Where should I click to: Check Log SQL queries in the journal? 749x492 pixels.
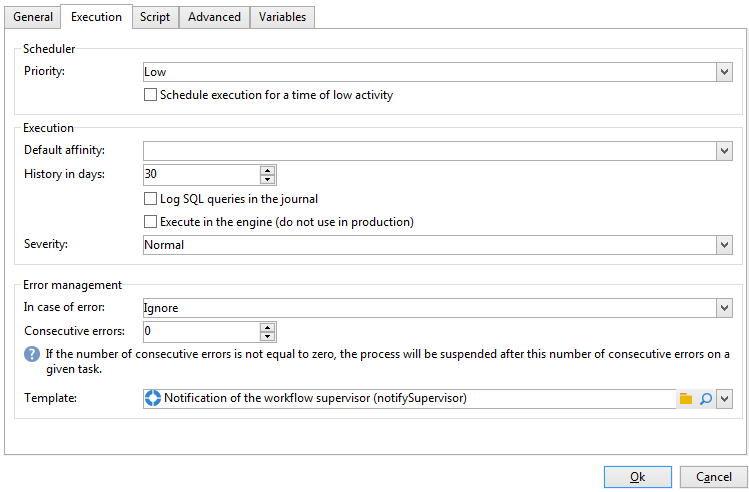151,199
